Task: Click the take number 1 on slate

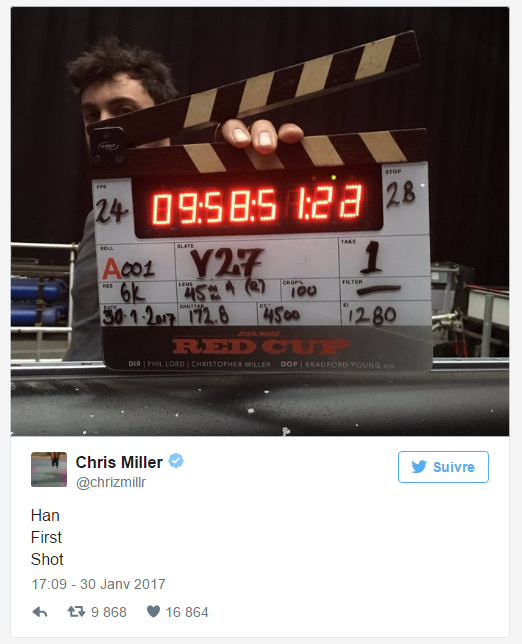Action: click(x=372, y=258)
